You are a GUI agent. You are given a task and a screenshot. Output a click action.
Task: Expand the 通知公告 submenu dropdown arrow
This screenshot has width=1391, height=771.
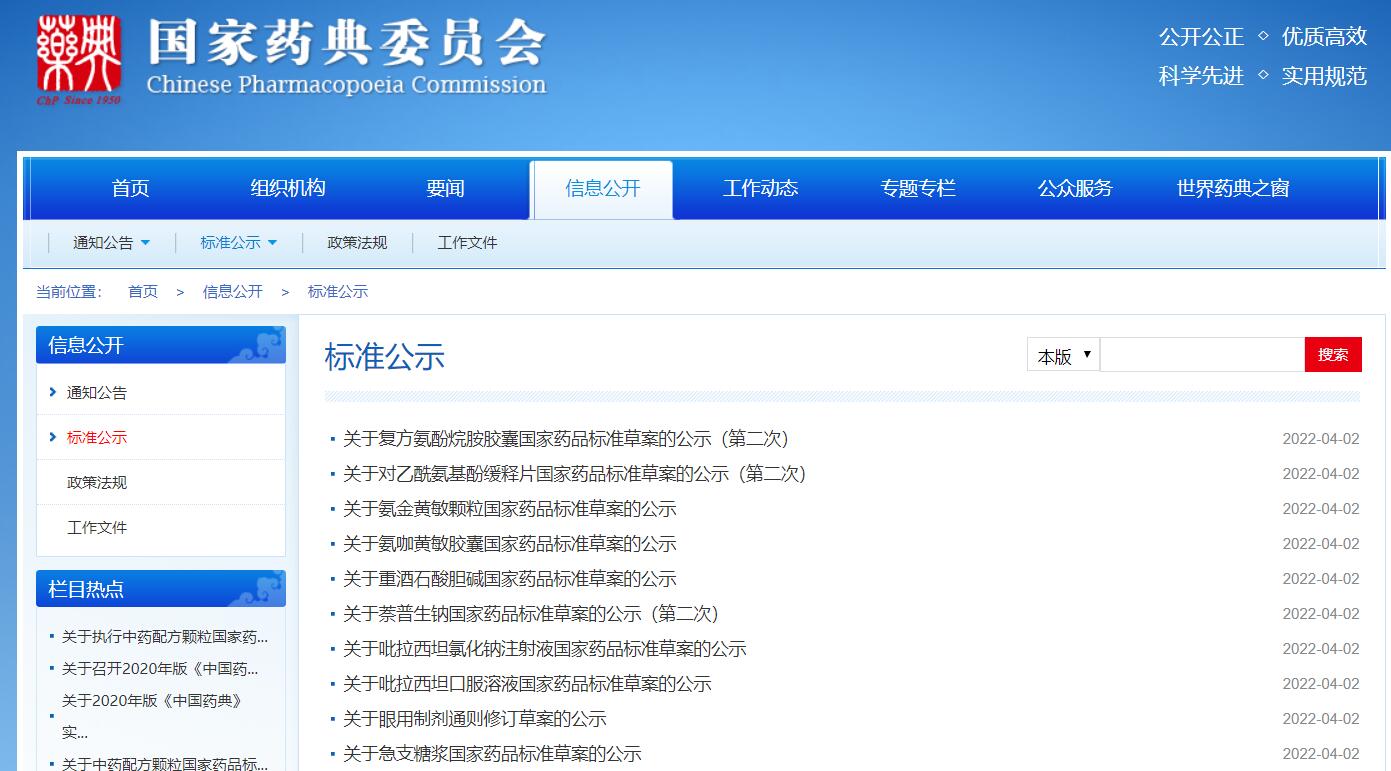[145, 243]
